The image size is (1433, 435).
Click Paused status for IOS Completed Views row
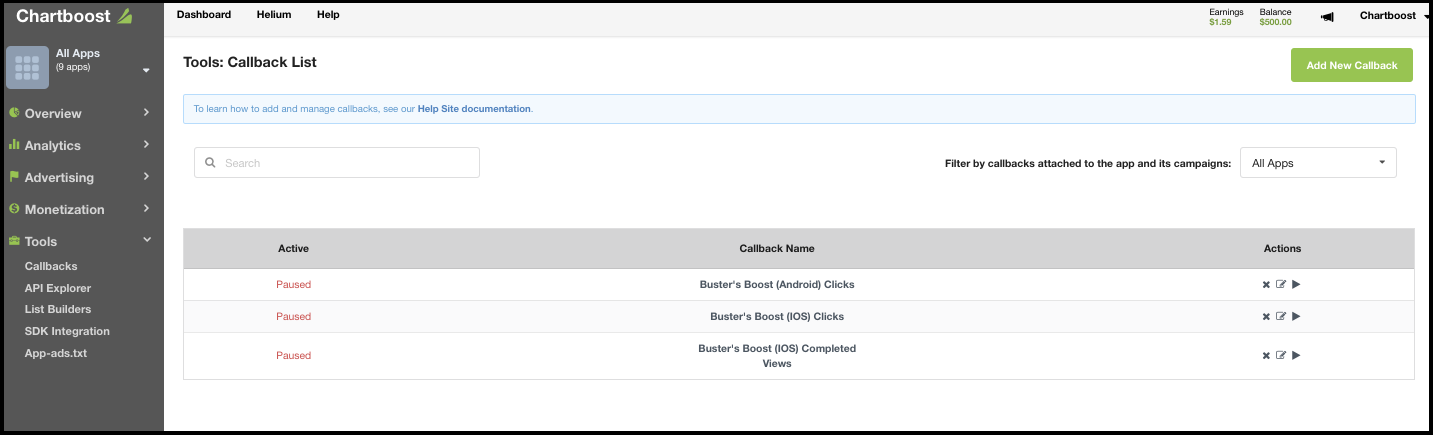294,356
